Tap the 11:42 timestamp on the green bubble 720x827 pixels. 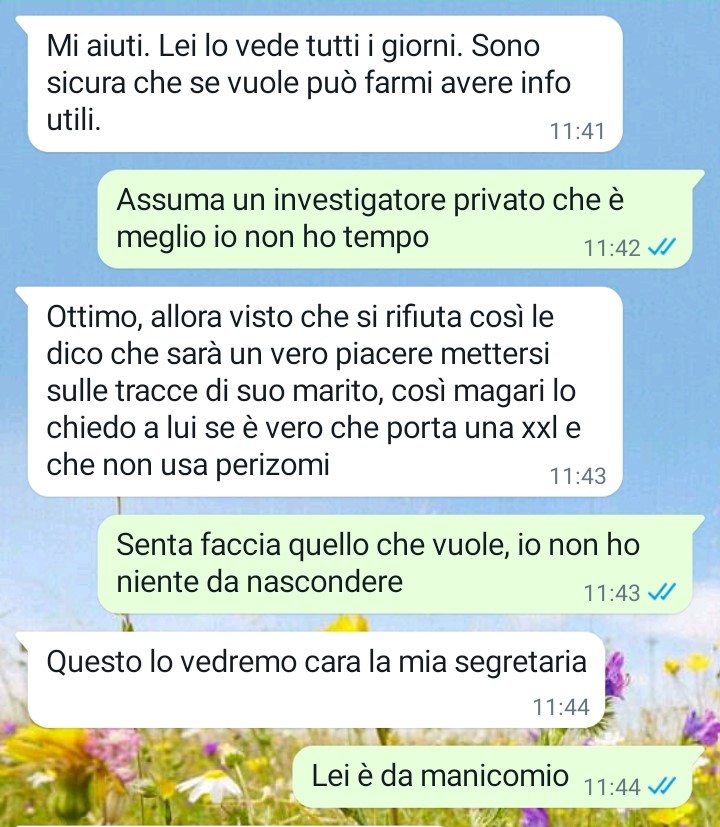pyautogui.click(x=611, y=247)
